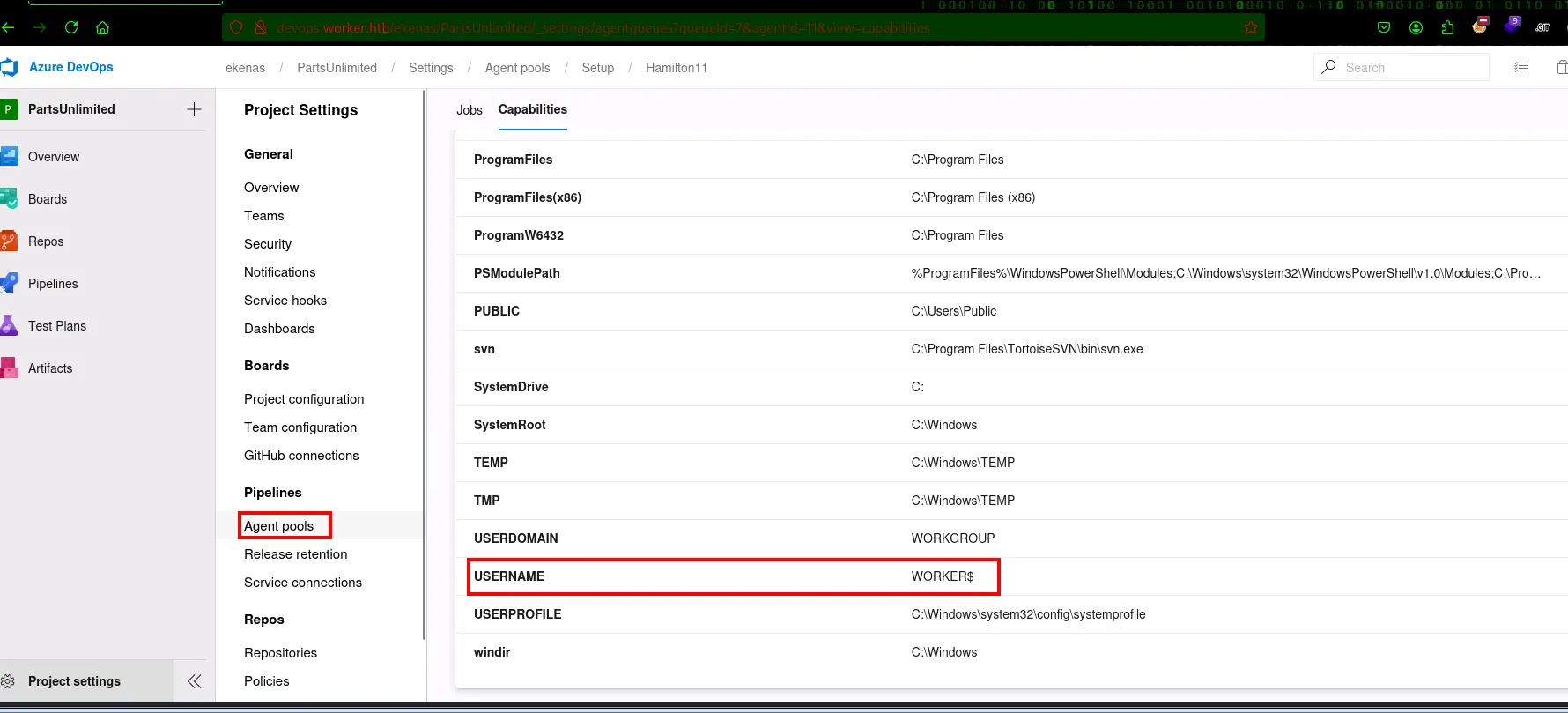
Task: Open the work items list icon
Action: click(x=1521, y=67)
